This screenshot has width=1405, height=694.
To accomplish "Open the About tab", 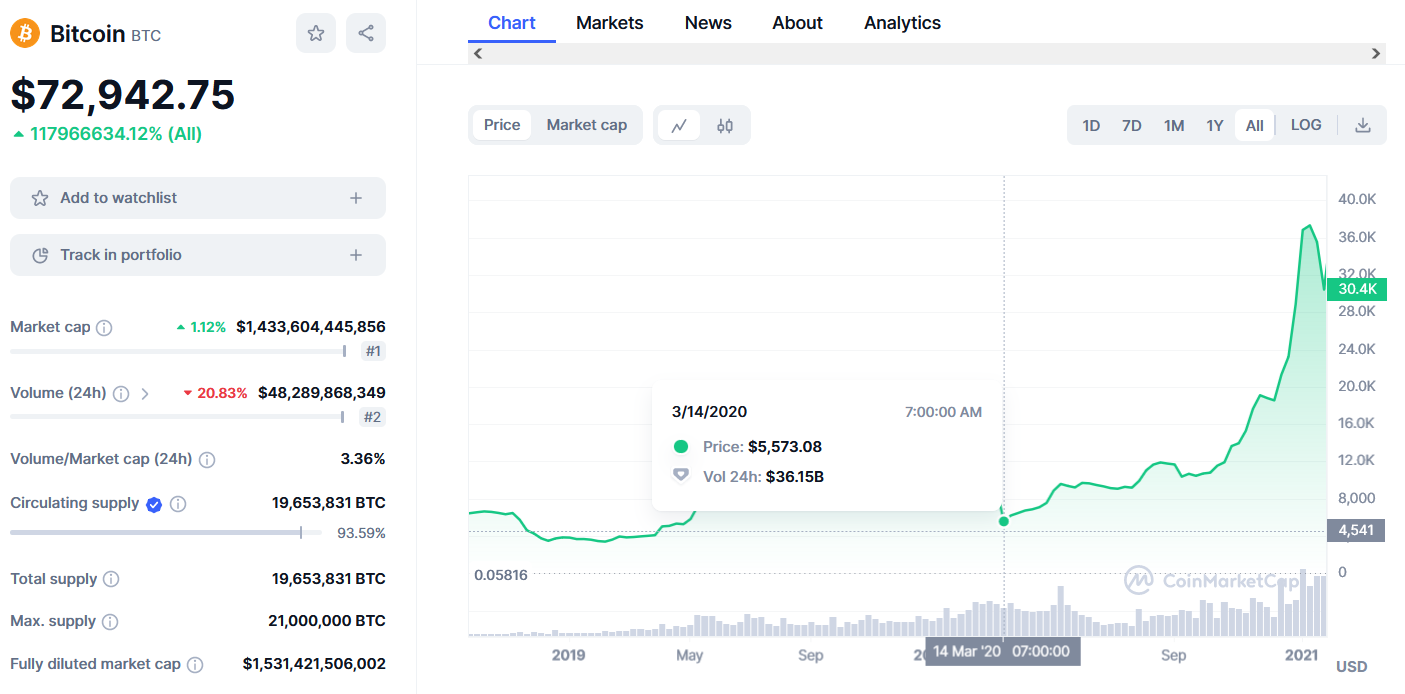I will click(x=797, y=22).
